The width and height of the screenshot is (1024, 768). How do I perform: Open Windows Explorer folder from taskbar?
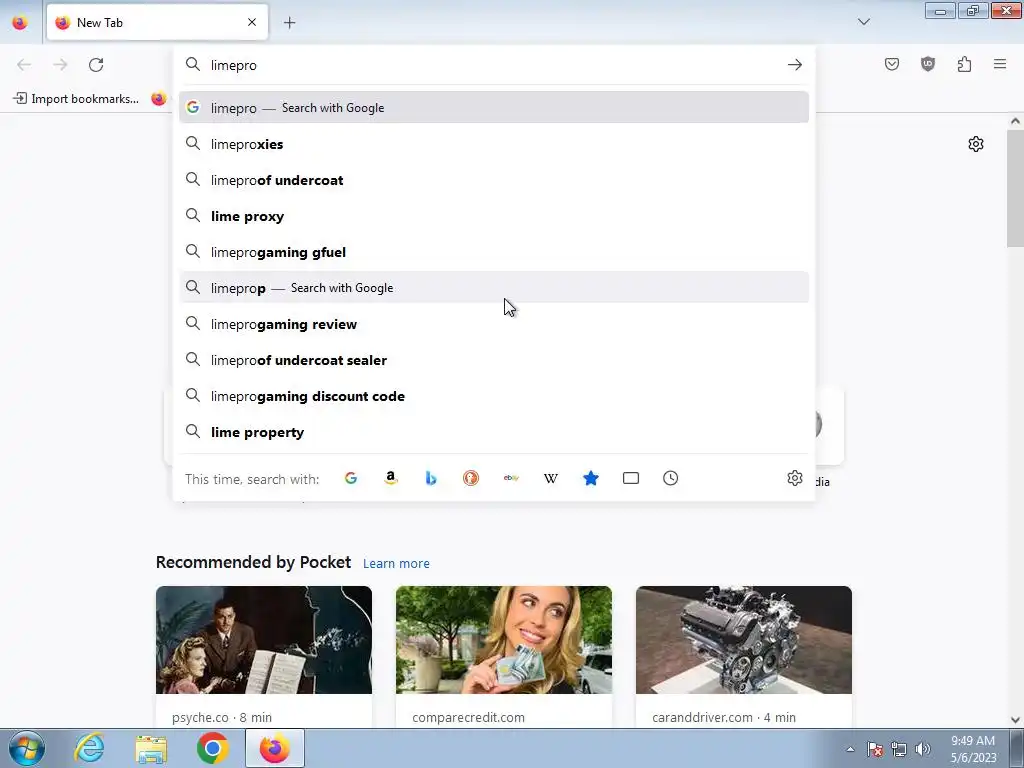point(151,748)
